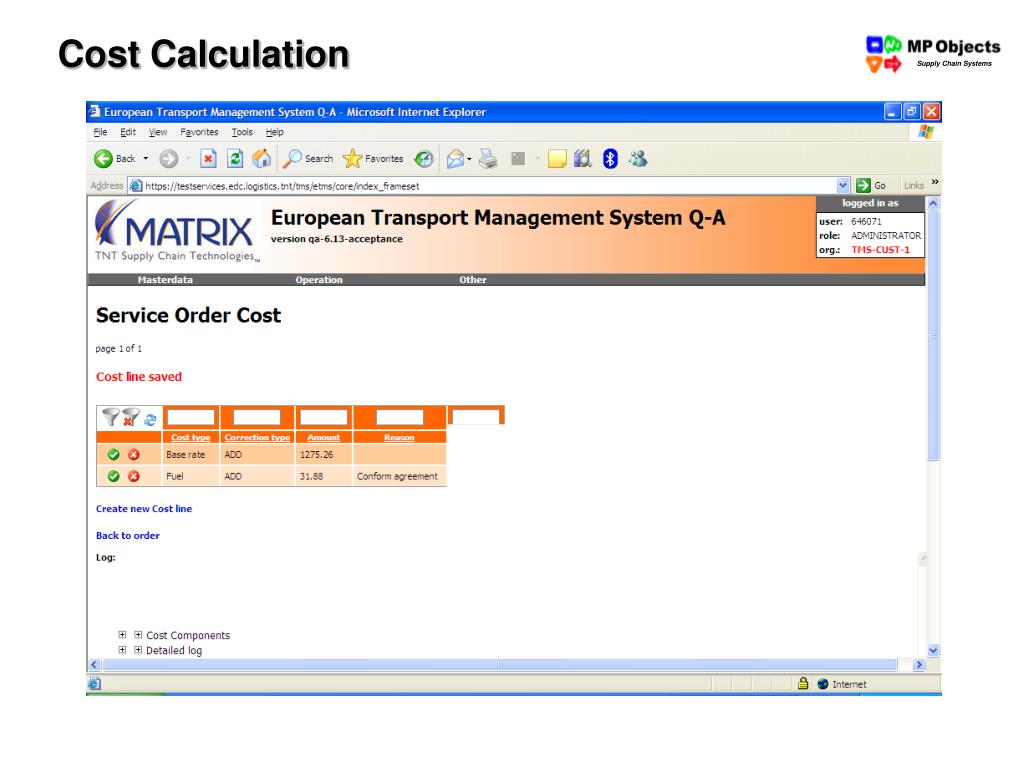The image size is (1024, 768).
Task: Open the Operation navigation menu
Action: click(319, 280)
